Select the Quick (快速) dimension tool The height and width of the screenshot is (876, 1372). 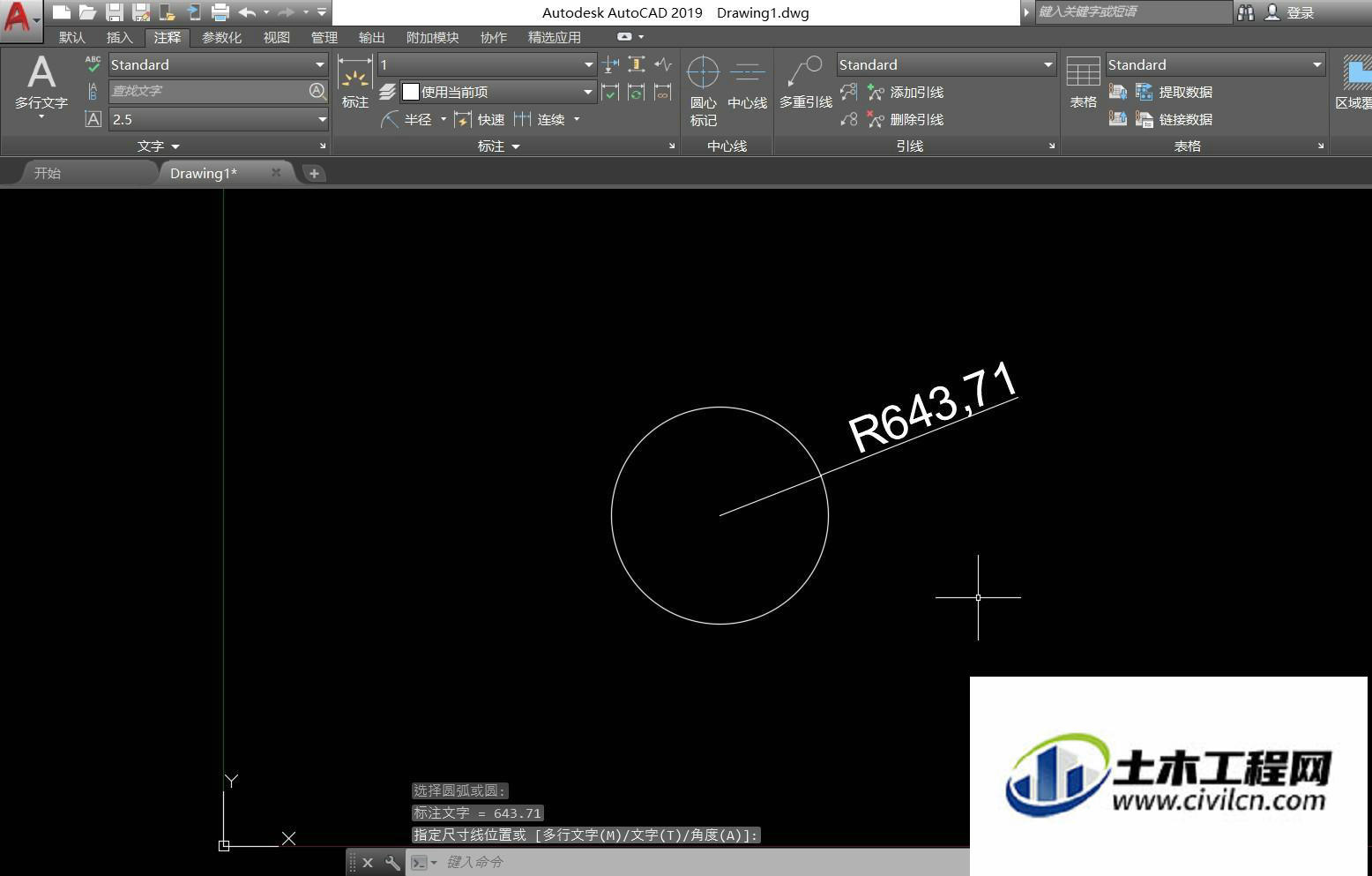pos(479,119)
